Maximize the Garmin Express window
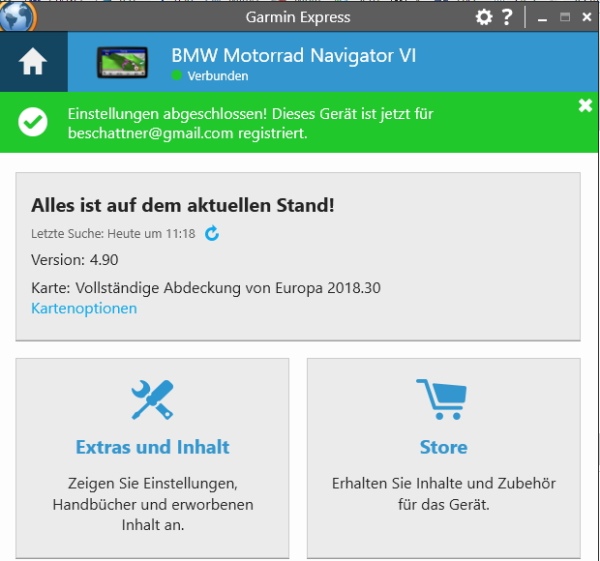This screenshot has height=561, width=600. coord(564,17)
